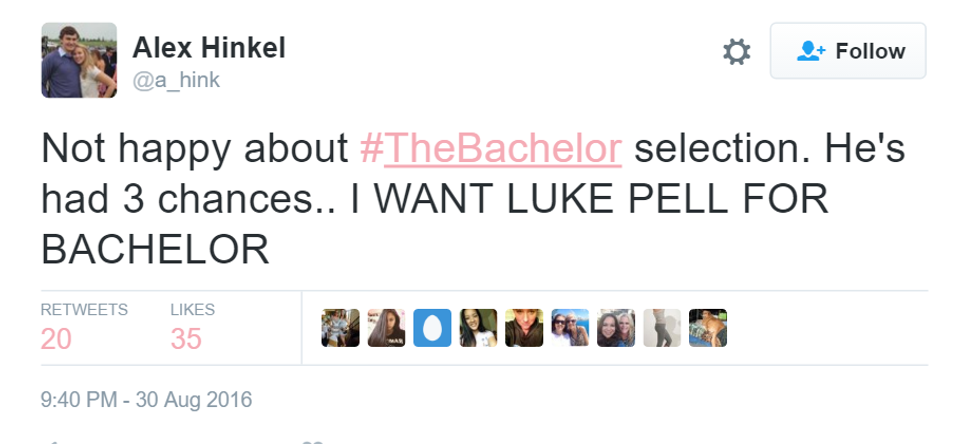
Task: Click the close-up face selfie avatar
Action: 524,328
